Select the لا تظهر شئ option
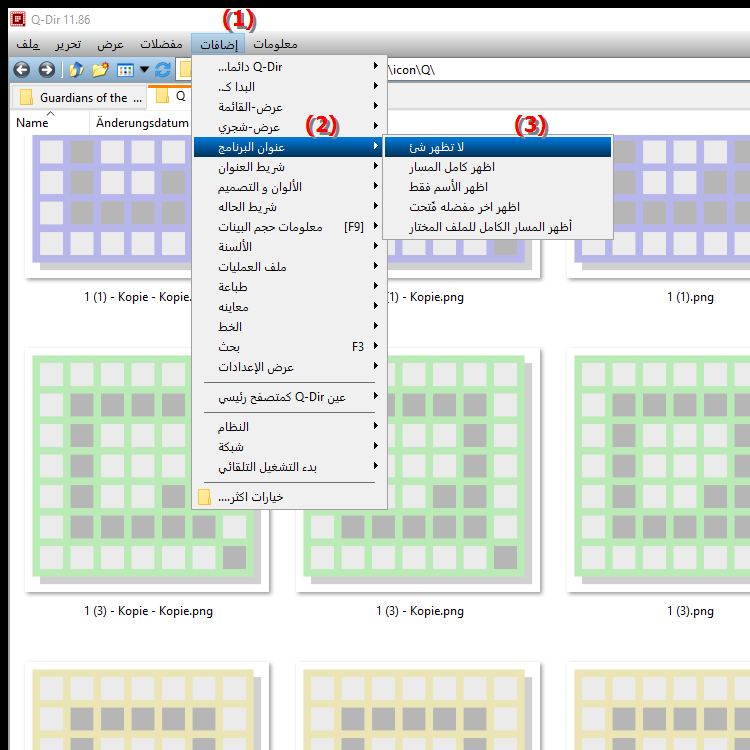The width and height of the screenshot is (750, 750). [x=498, y=147]
